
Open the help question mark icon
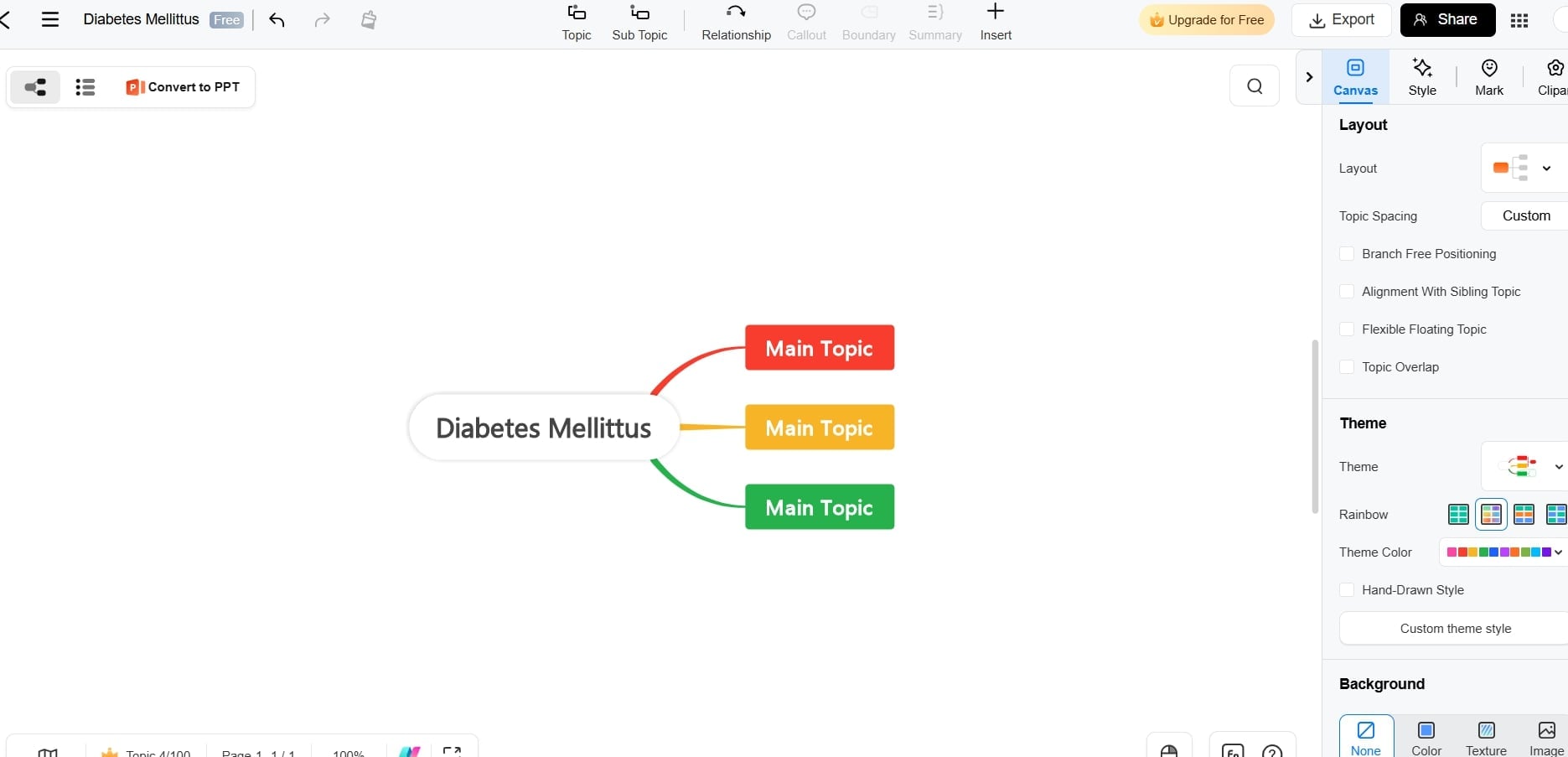point(1272,750)
